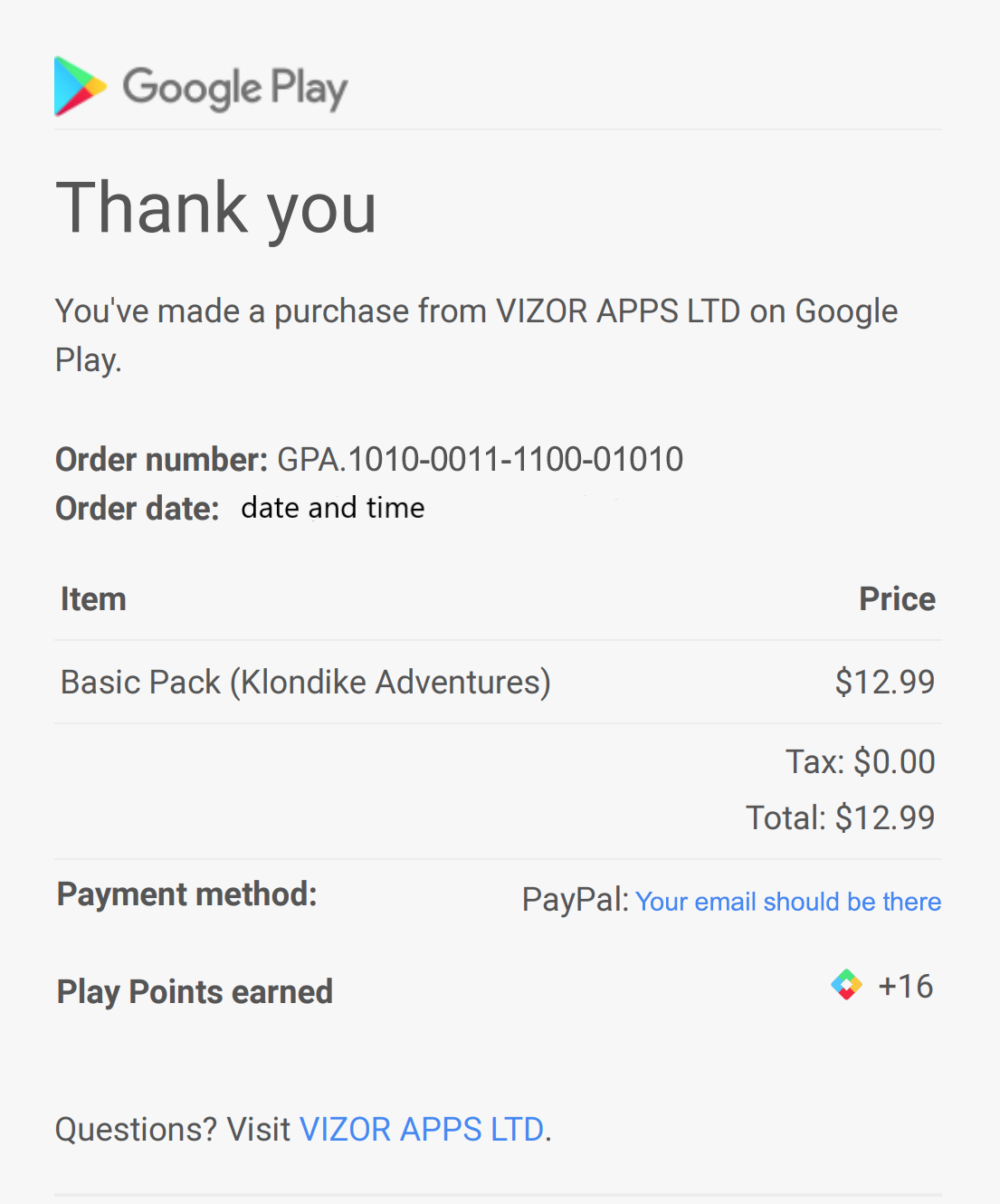Click the purchase confirmation sentence
Viewport: 1000px width, 1204px height.
click(476, 312)
